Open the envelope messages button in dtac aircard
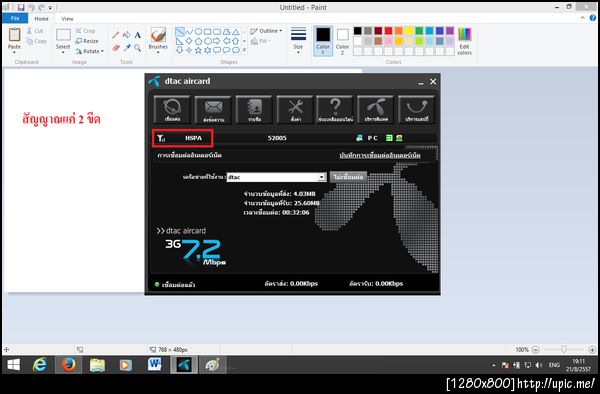 [213, 110]
